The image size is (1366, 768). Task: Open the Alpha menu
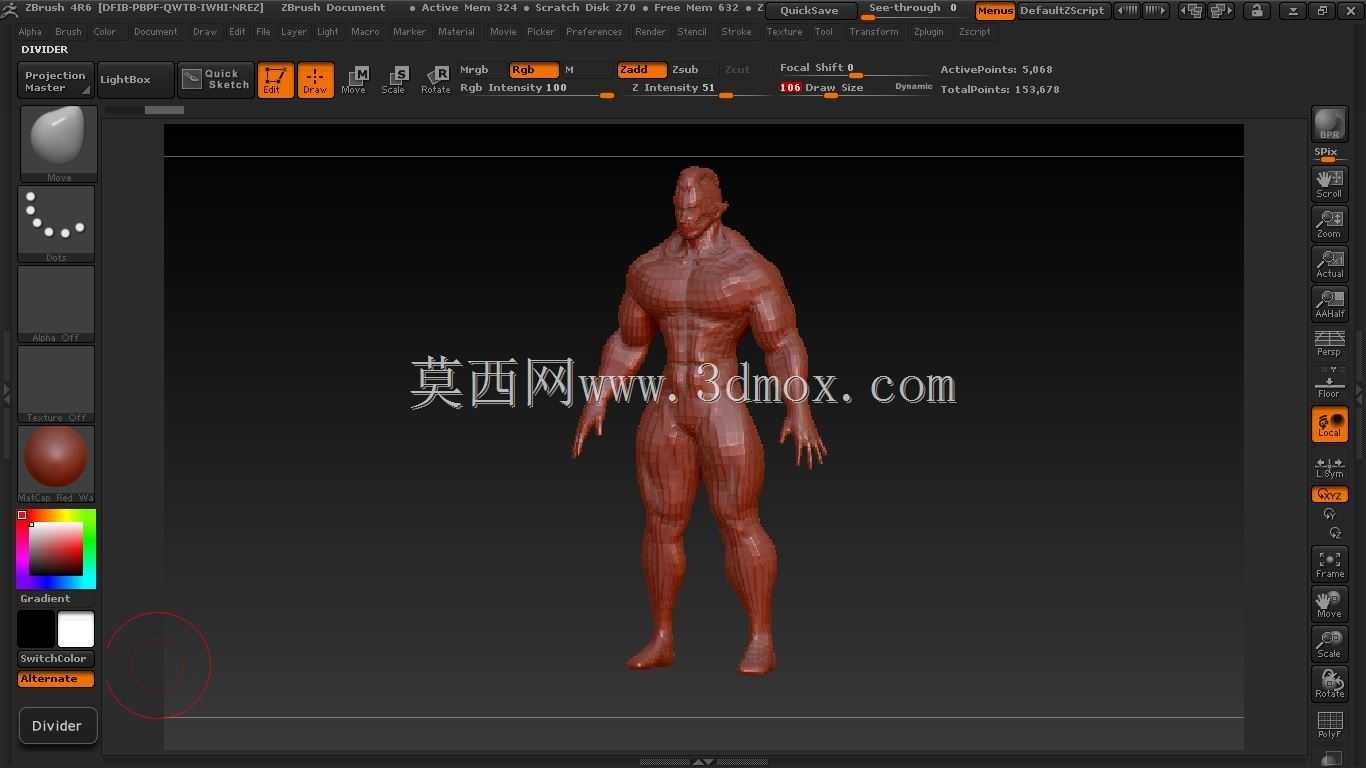click(x=30, y=32)
